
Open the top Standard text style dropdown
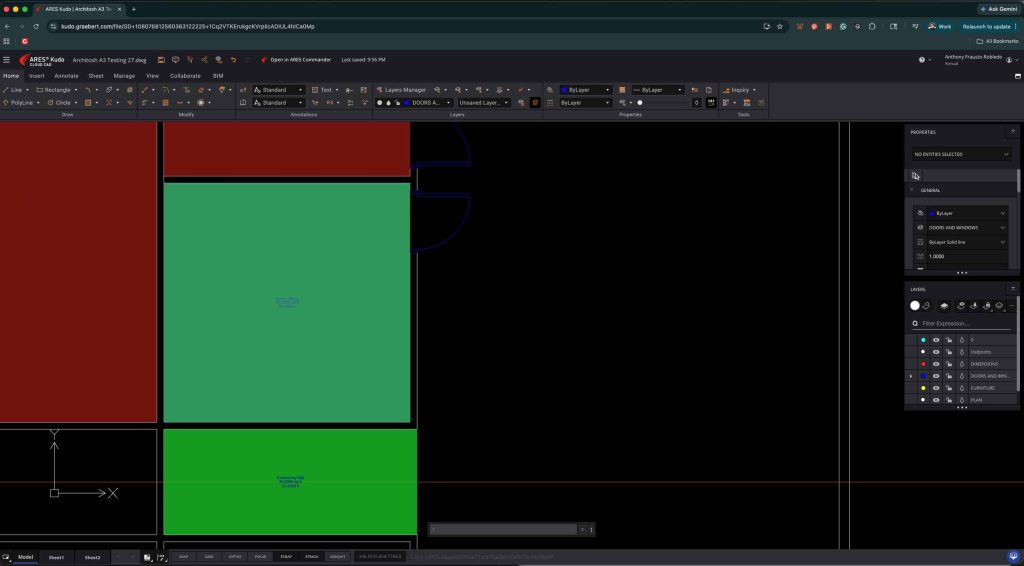pos(279,89)
